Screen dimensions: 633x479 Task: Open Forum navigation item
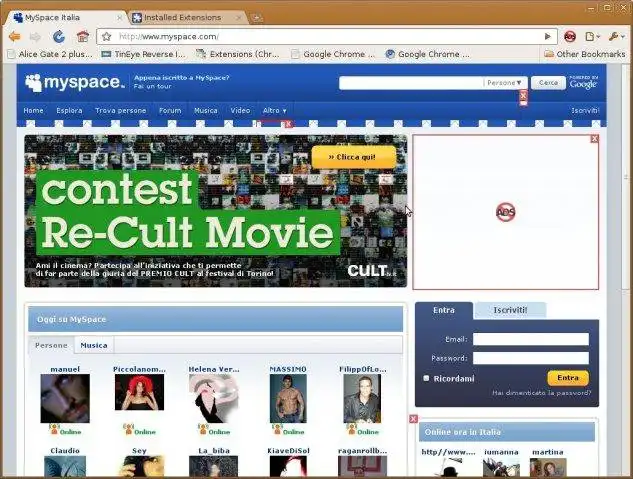coord(170,111)
